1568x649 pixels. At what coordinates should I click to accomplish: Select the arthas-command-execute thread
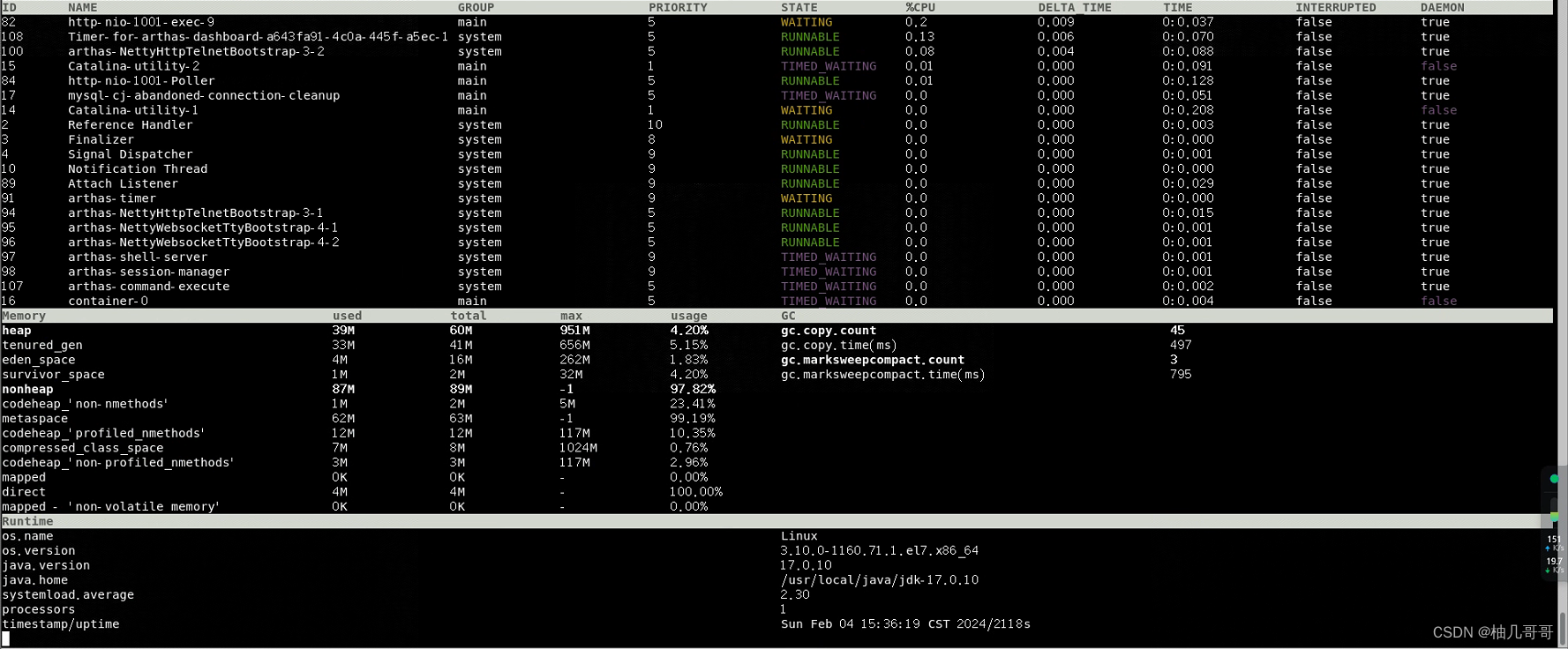pyautogui.click(x=148, y=287)
